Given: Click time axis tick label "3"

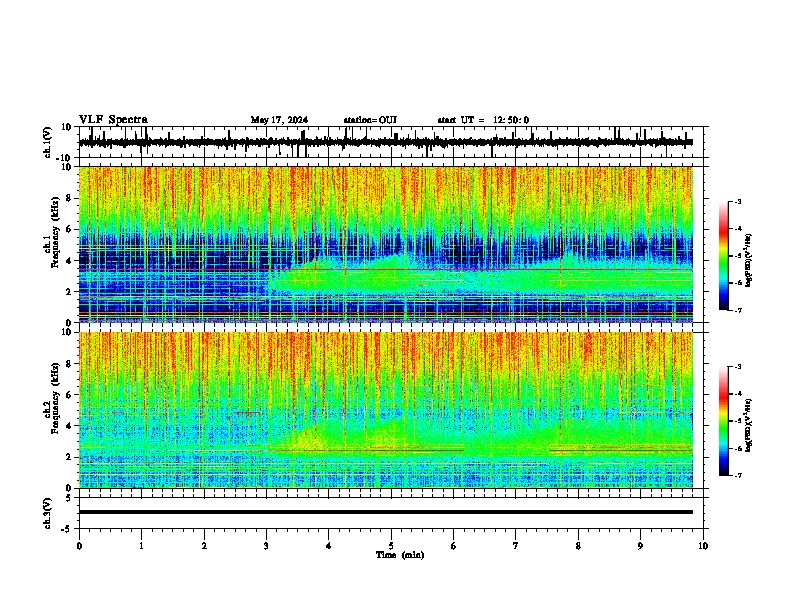Looking at the screenshot, I should tap(266, 546).
